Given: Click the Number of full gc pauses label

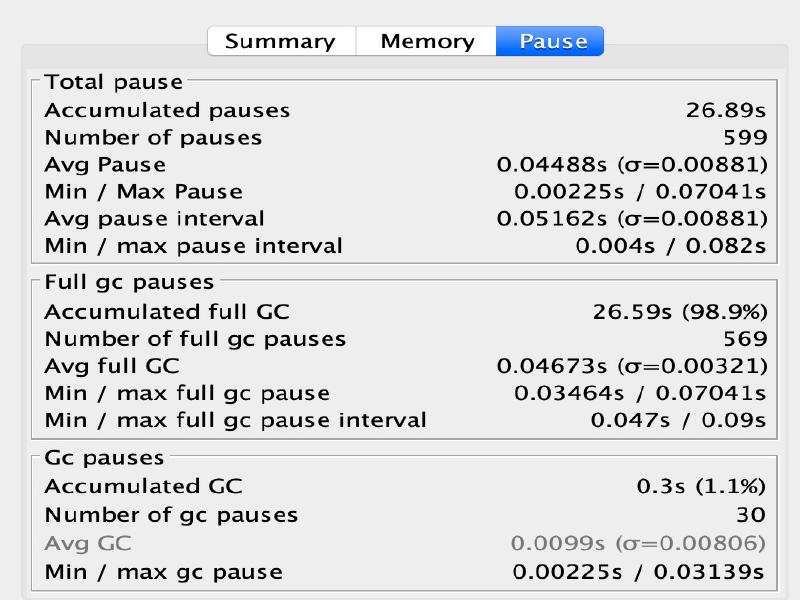Looking at the screenshot, I should (195, 339).
